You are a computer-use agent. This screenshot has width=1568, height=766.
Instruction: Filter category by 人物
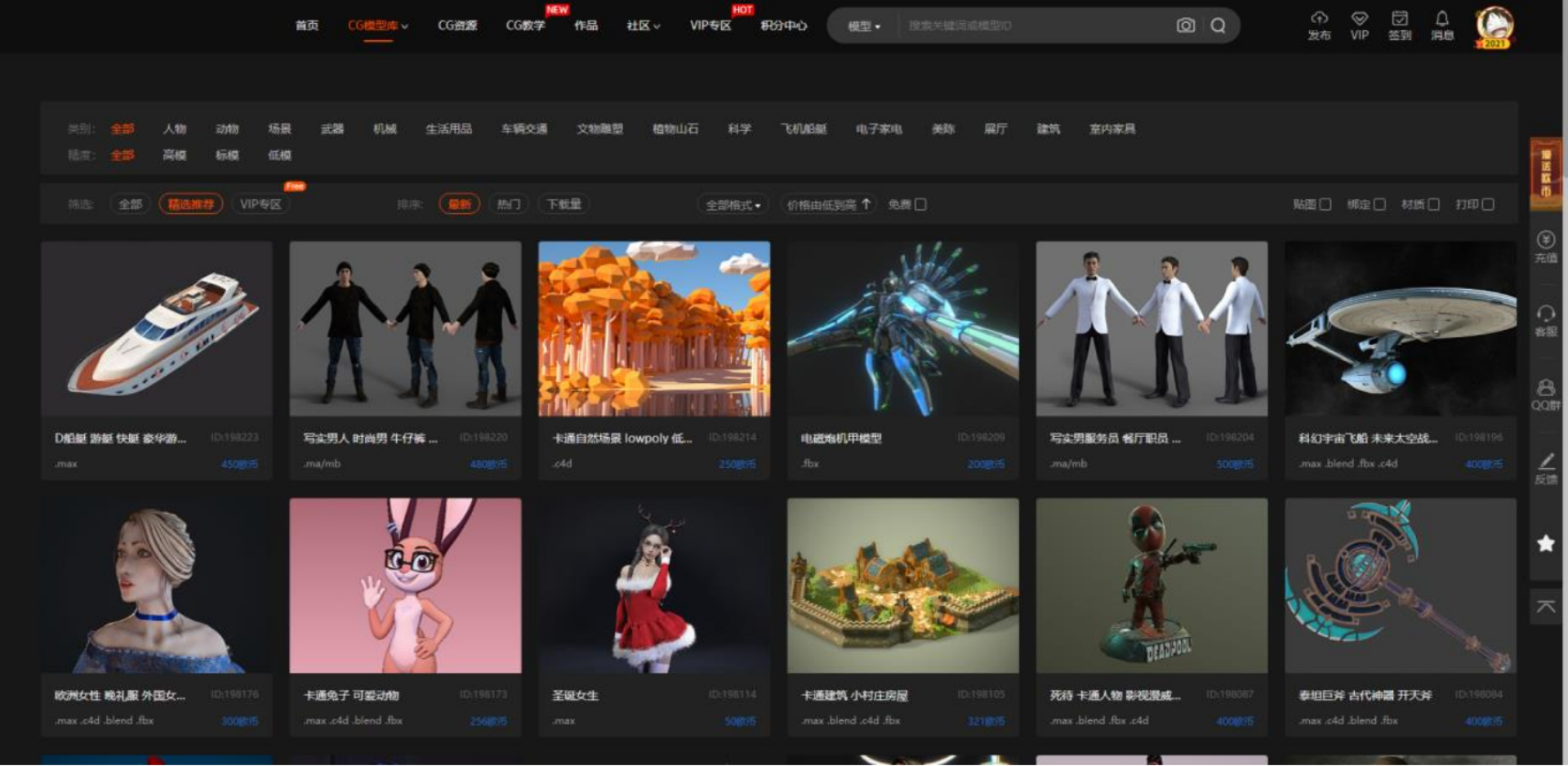pyautogui.click(x=175, y=129)
